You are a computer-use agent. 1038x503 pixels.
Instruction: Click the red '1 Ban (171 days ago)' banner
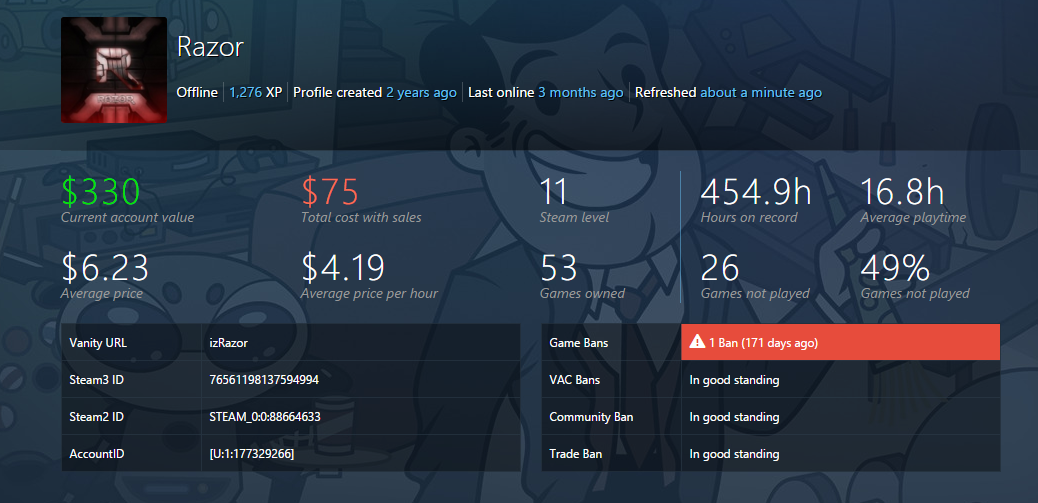click(x=840, y=342)
